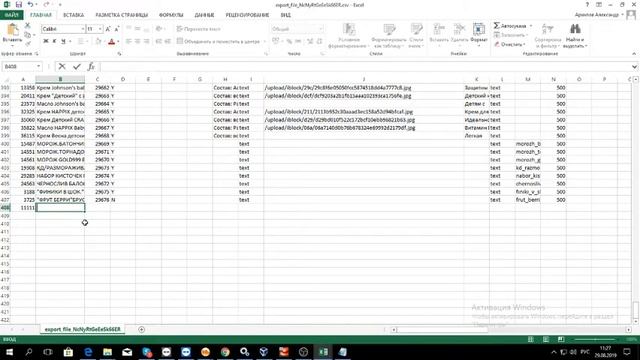Screen dimensions: 640x360
Task: Switch to the РАЗМЕТКА СТРАНИЦЫ tab
Action: [122, 15]
